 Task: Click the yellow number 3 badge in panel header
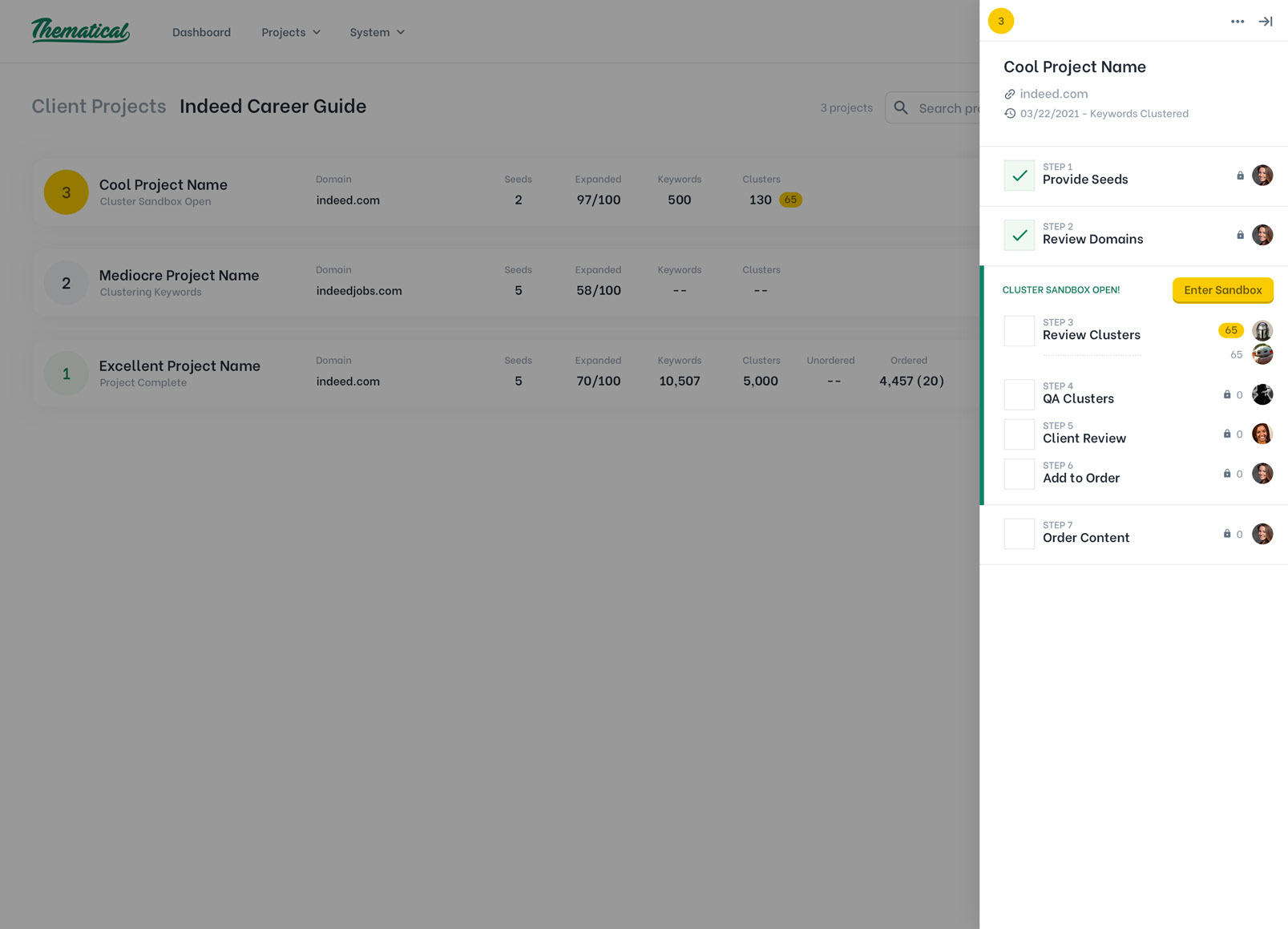(1001, 21)
